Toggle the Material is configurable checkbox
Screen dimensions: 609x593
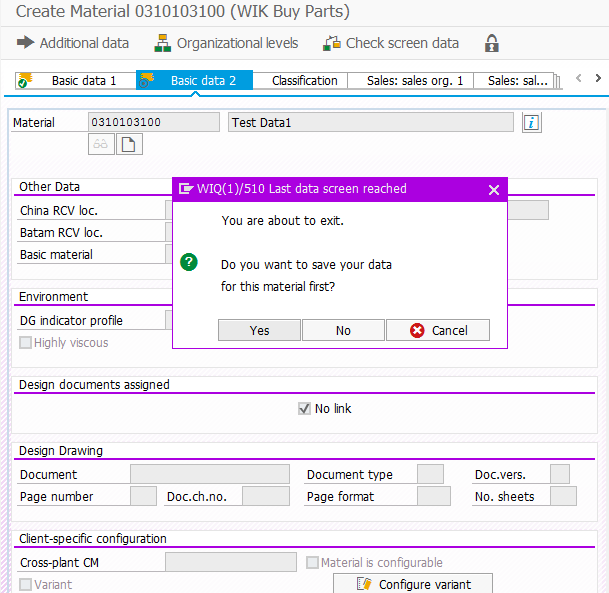pos(312,562)
